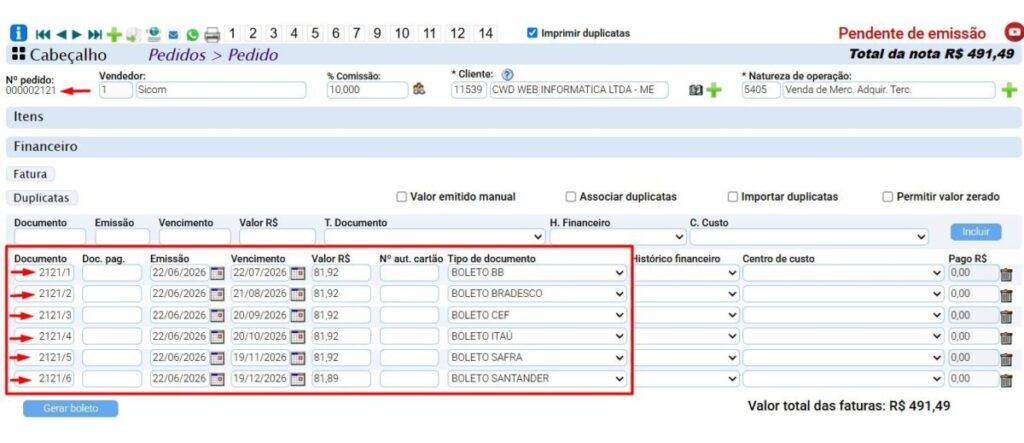Screen dimensions: 1024x443
Task: Add new client with green plus
Action: pyautogui.click(x=714, y=90)
